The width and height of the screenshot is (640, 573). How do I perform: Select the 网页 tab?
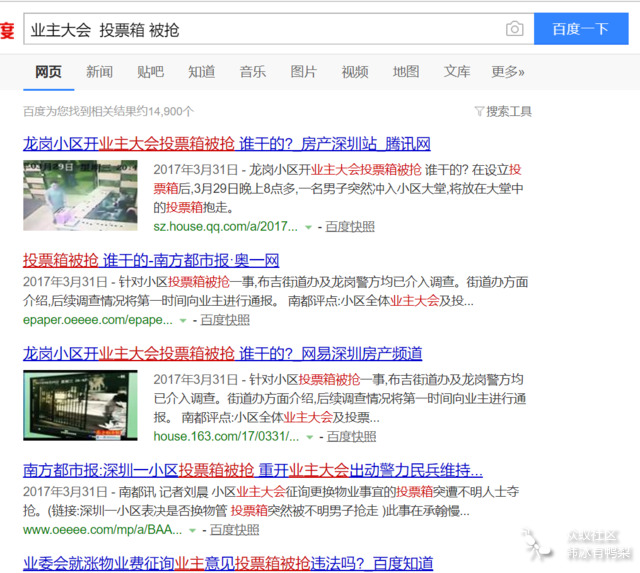[49, 72]
